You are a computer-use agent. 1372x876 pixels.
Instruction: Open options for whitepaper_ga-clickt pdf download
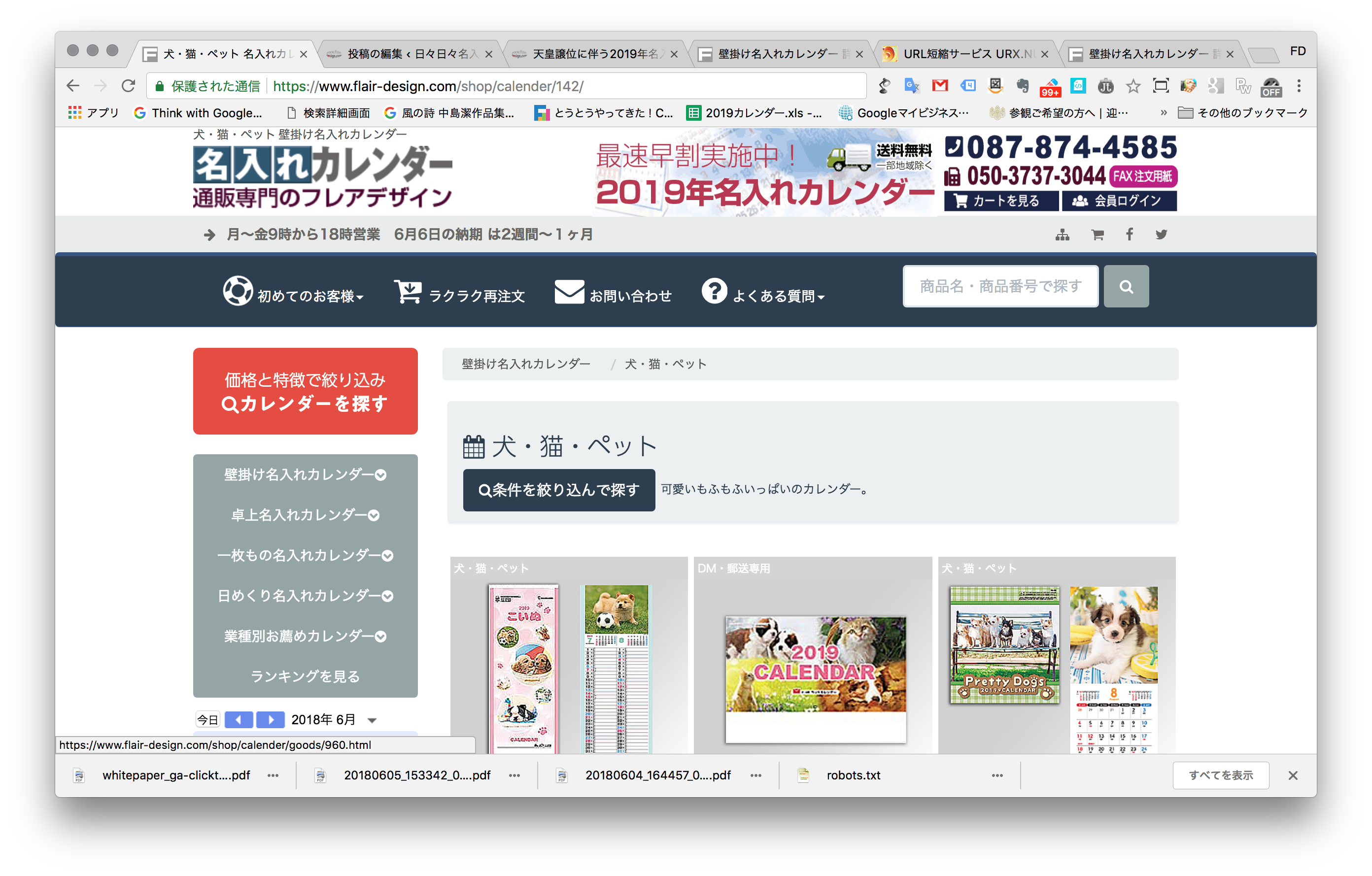click(x=273, y=775)
